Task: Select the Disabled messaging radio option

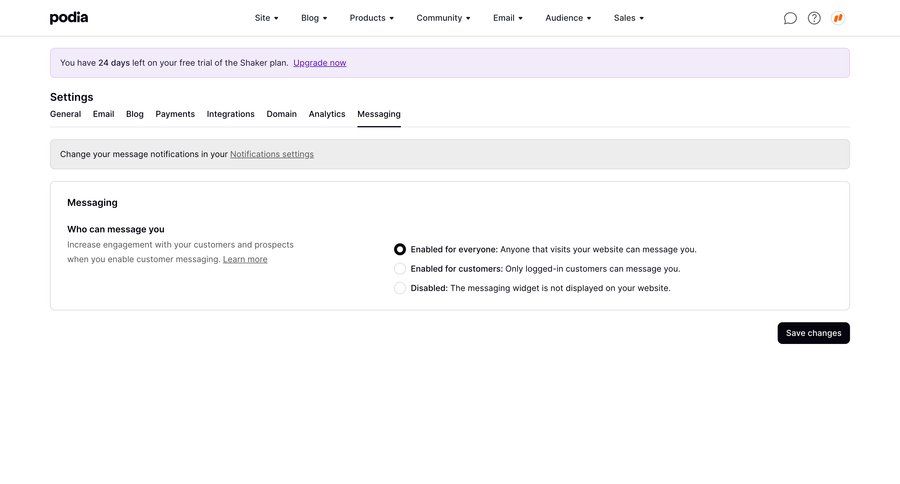Action: (x=400, y=288)
